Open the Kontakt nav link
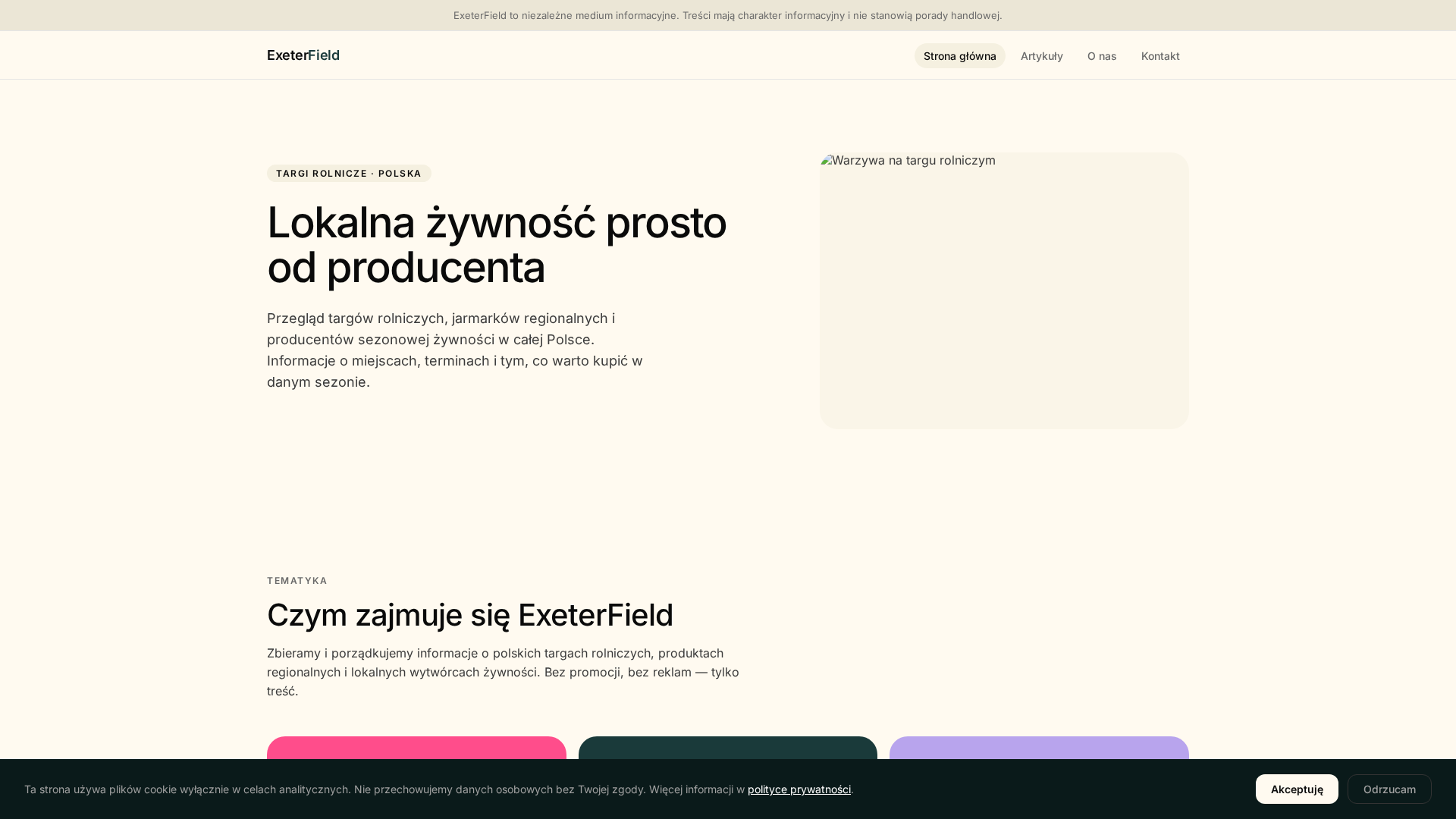Viewport: 1456px width, 819px height. 1160,55
